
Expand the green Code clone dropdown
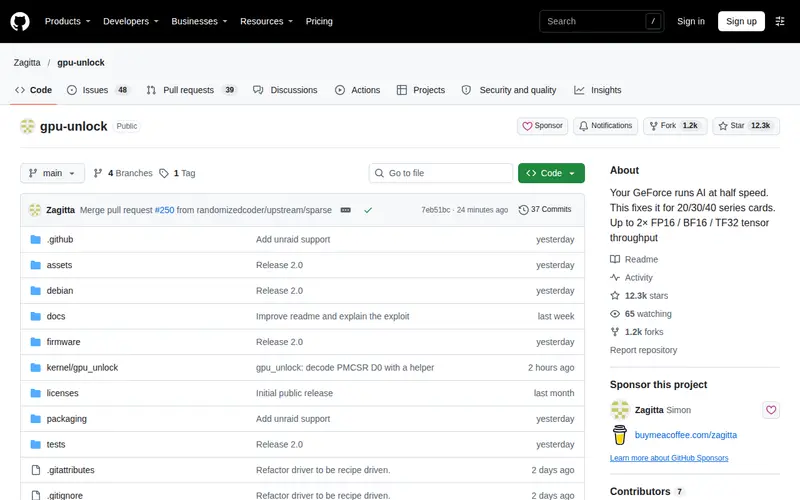pyautogui.click(x=551, y=173)
